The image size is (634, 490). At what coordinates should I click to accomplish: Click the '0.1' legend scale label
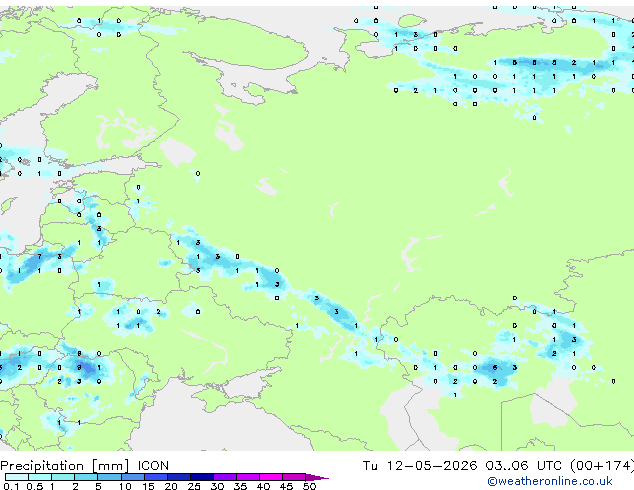(12, 486)
